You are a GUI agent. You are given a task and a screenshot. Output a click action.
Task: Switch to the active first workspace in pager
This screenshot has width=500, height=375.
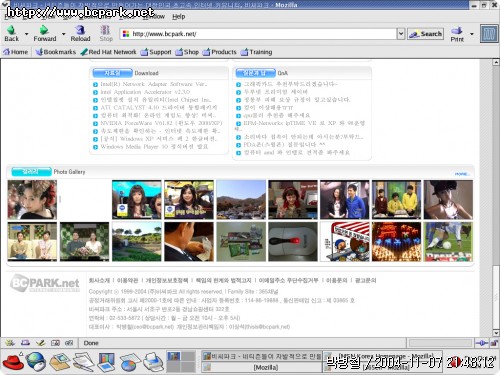pos(173,356)
